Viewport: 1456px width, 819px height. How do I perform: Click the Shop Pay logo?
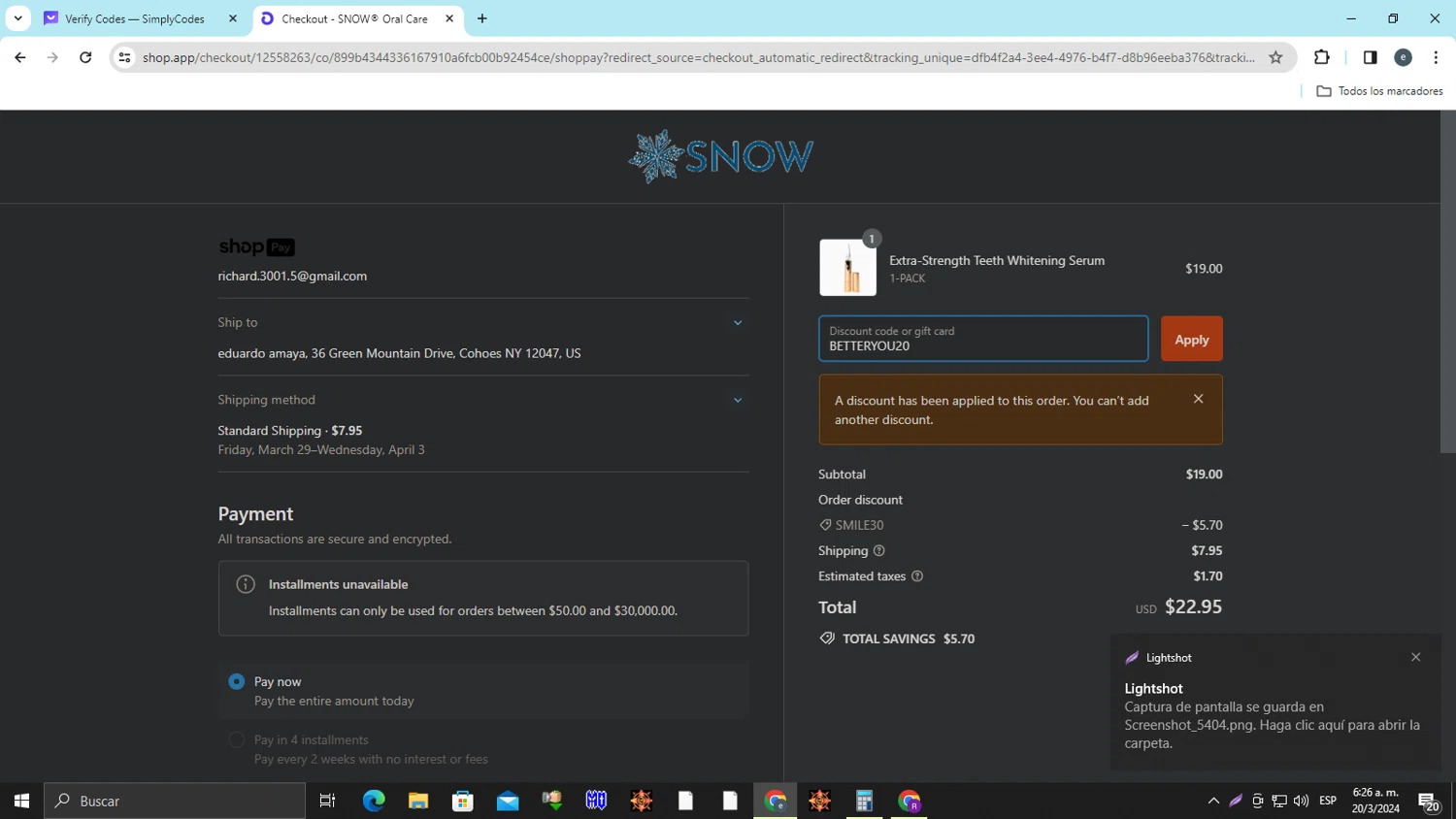click(256, 246)
